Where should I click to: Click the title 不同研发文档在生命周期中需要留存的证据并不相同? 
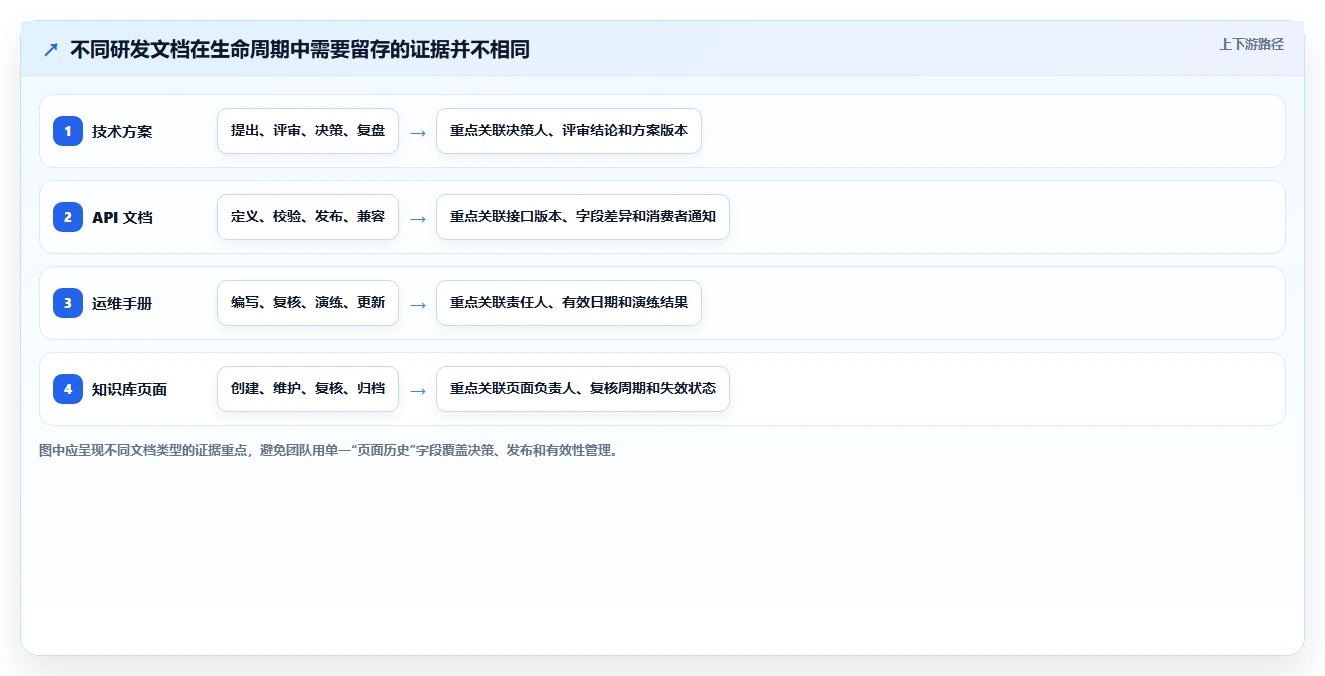coord(300,49)
